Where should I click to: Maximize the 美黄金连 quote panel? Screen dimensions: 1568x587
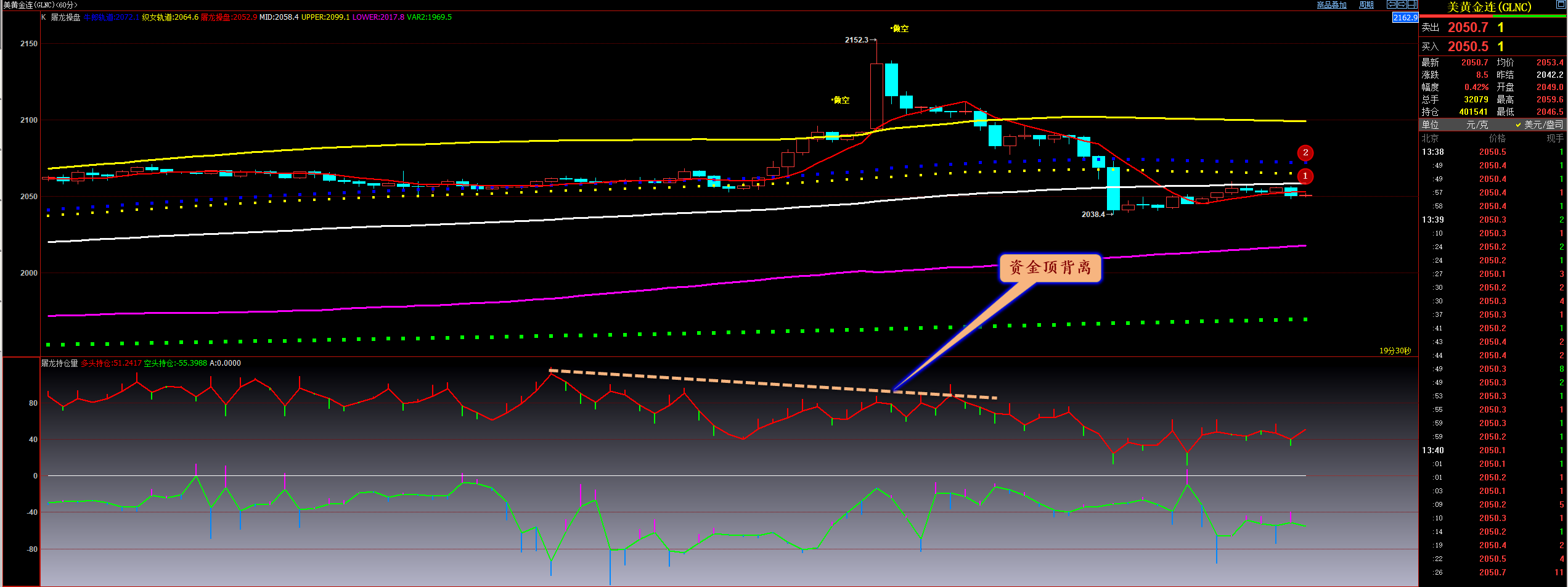(x=1561, y=4)
